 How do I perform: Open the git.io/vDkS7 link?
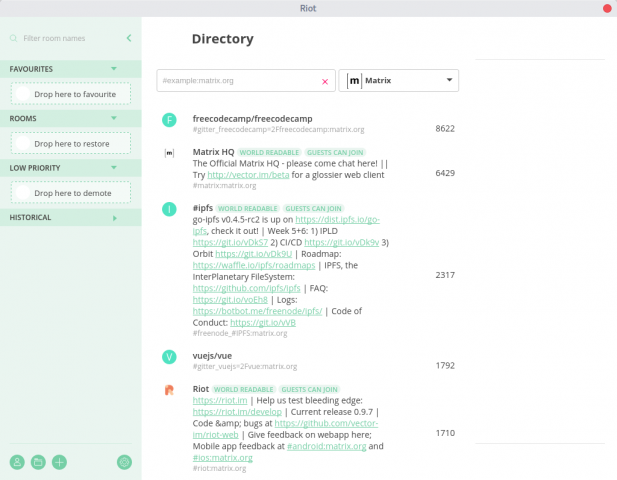pos(230,242)
